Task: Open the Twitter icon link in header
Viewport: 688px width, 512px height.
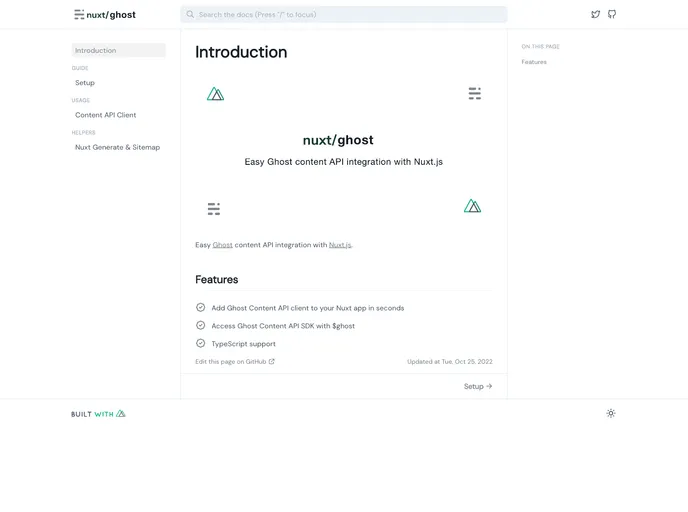Action: point(596,14)
